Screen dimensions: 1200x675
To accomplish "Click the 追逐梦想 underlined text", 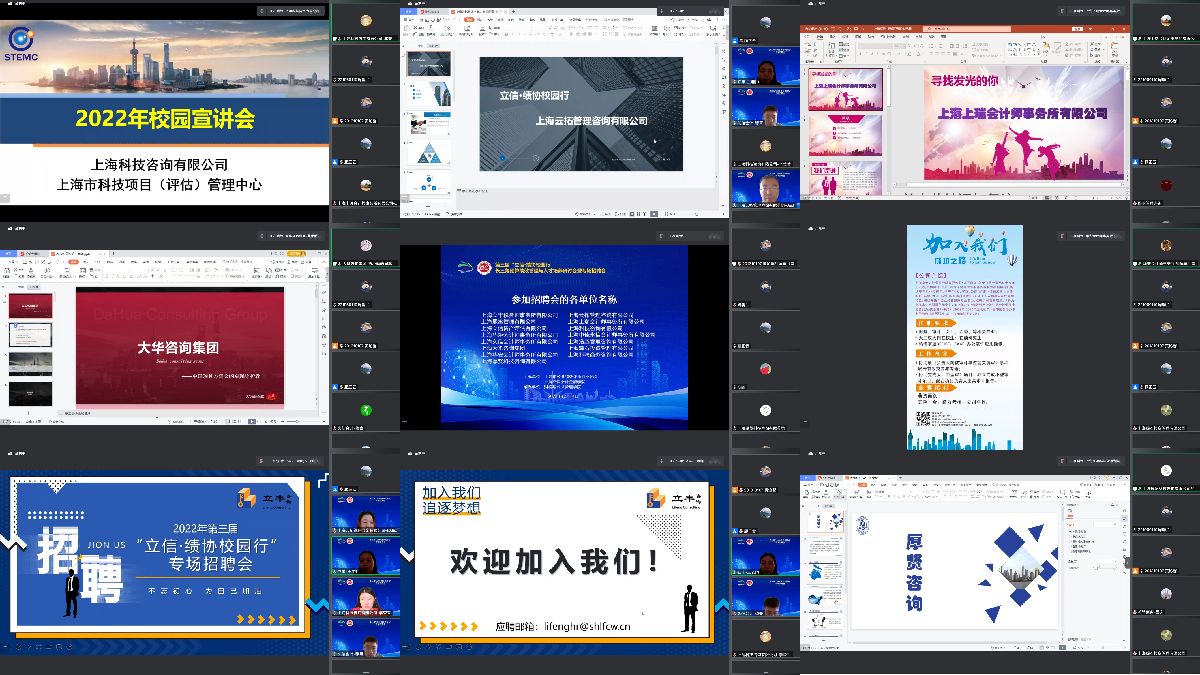I will [x=450, y=508].
